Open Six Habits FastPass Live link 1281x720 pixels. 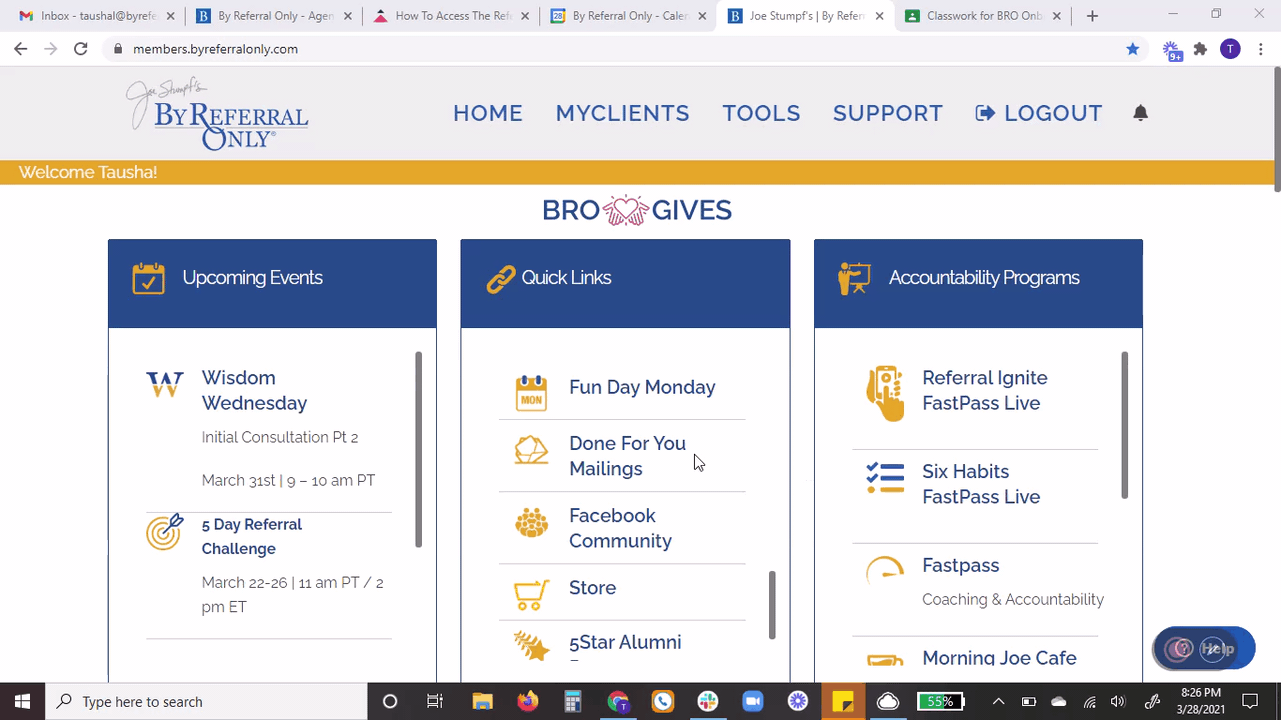[981, 484]
